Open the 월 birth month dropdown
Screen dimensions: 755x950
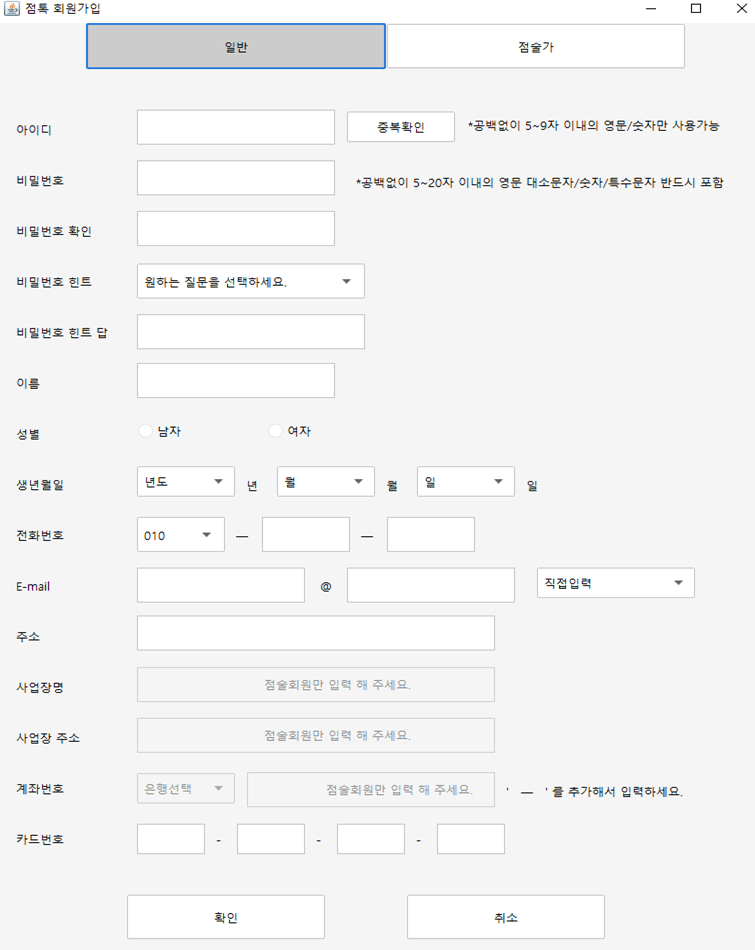coord(325,482)
